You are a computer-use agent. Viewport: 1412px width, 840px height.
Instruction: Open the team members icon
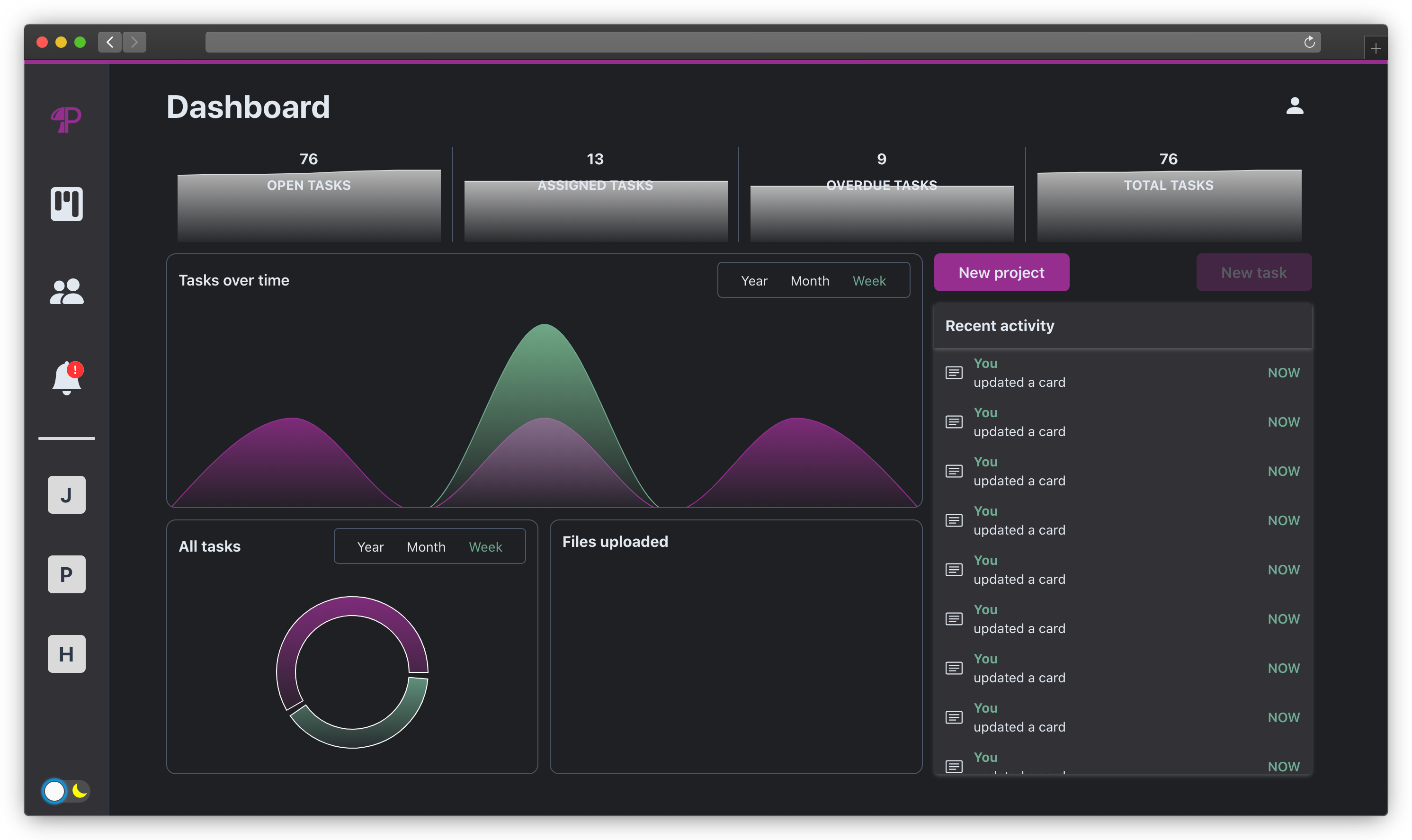click(67, 292)
